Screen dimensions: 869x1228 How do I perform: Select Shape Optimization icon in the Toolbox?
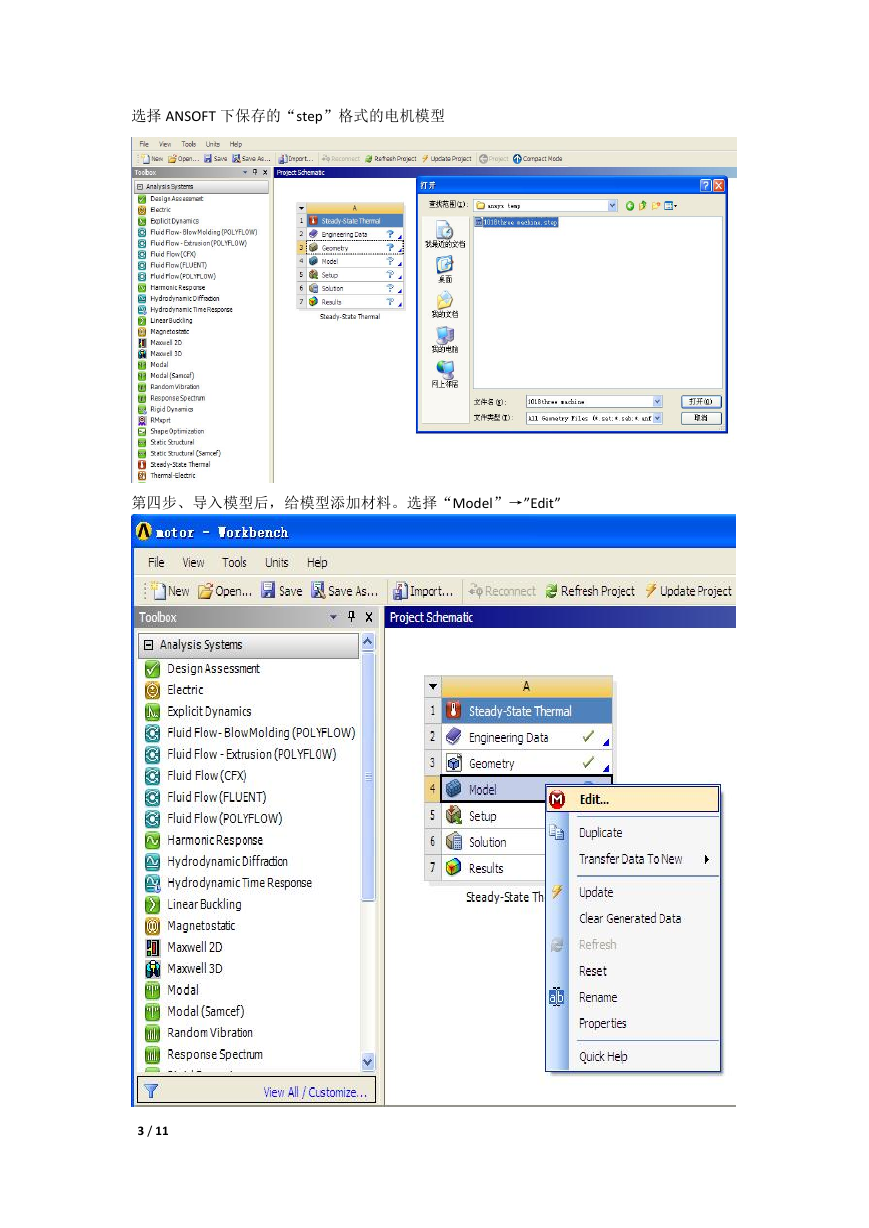tap(141, 431)
